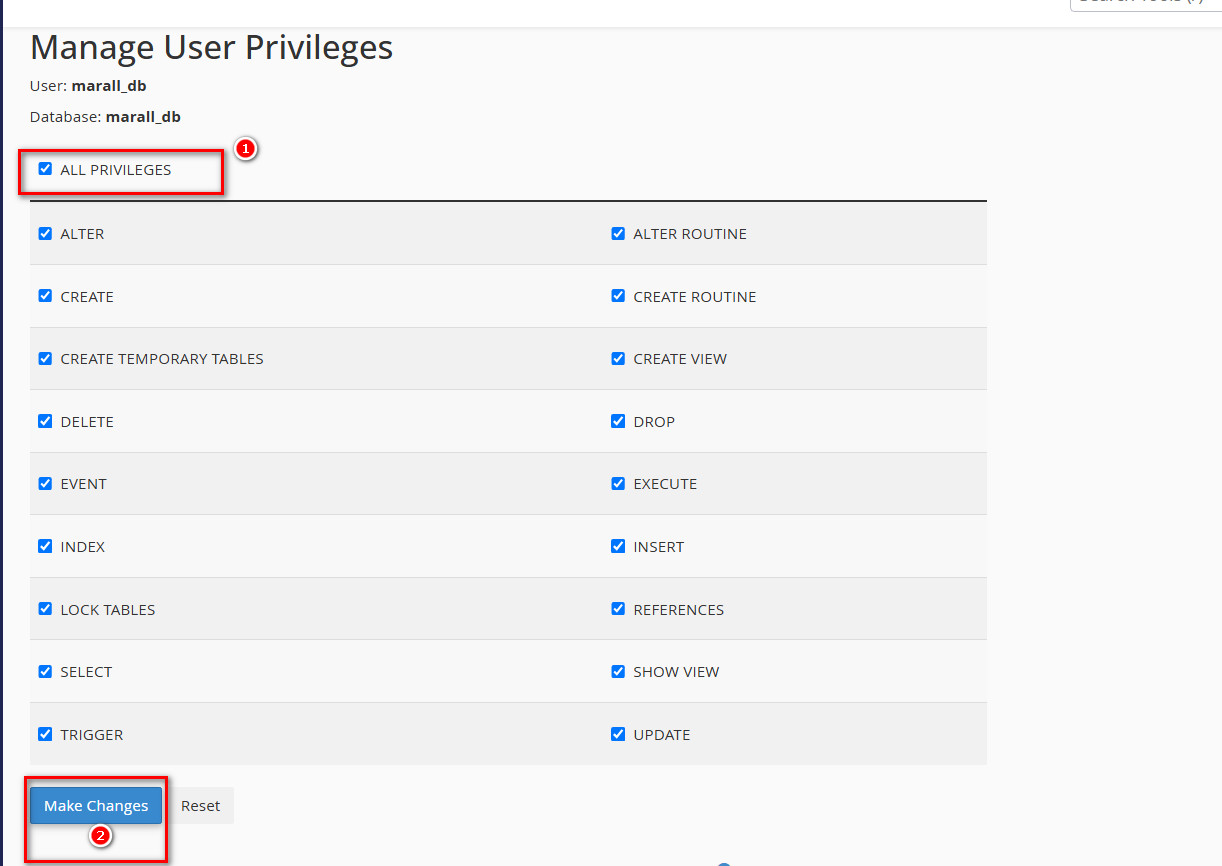Screen dimensions: 1222x866
Task: Disable the REFERENCES privilege
Action: [x=618, y=609]
